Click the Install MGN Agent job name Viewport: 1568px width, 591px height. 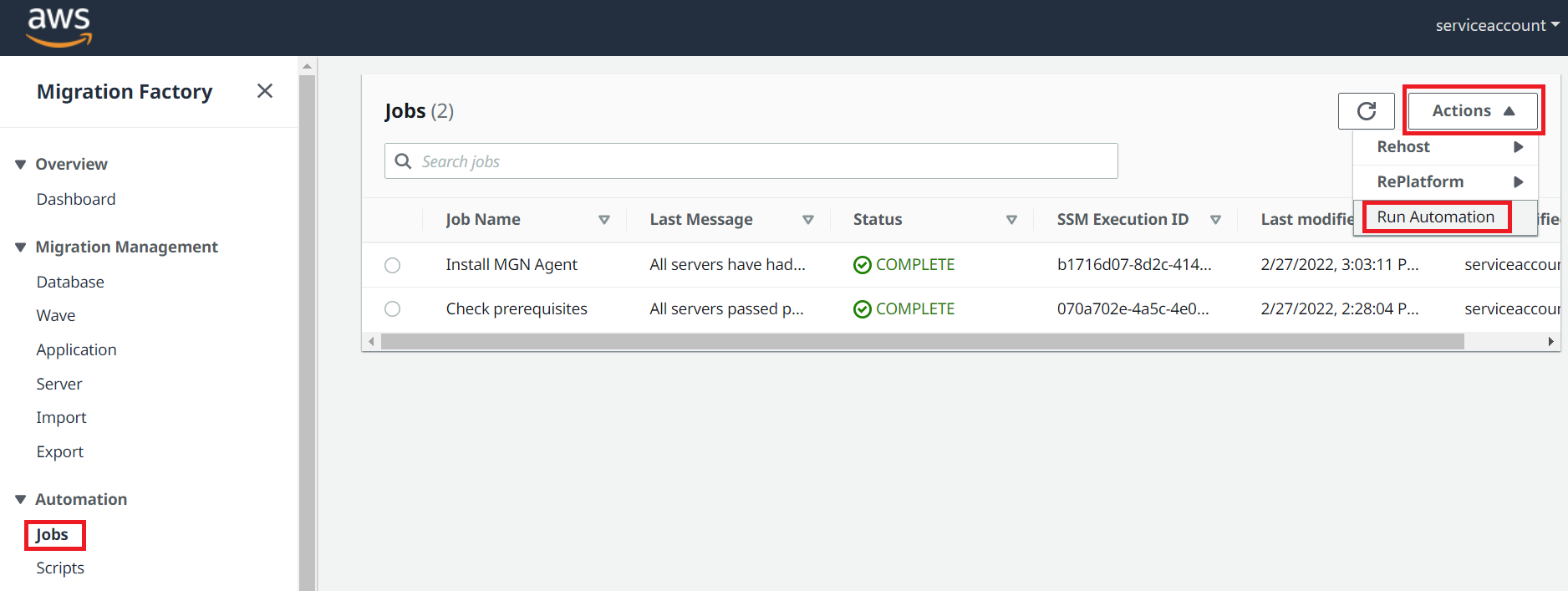(512, 265)
